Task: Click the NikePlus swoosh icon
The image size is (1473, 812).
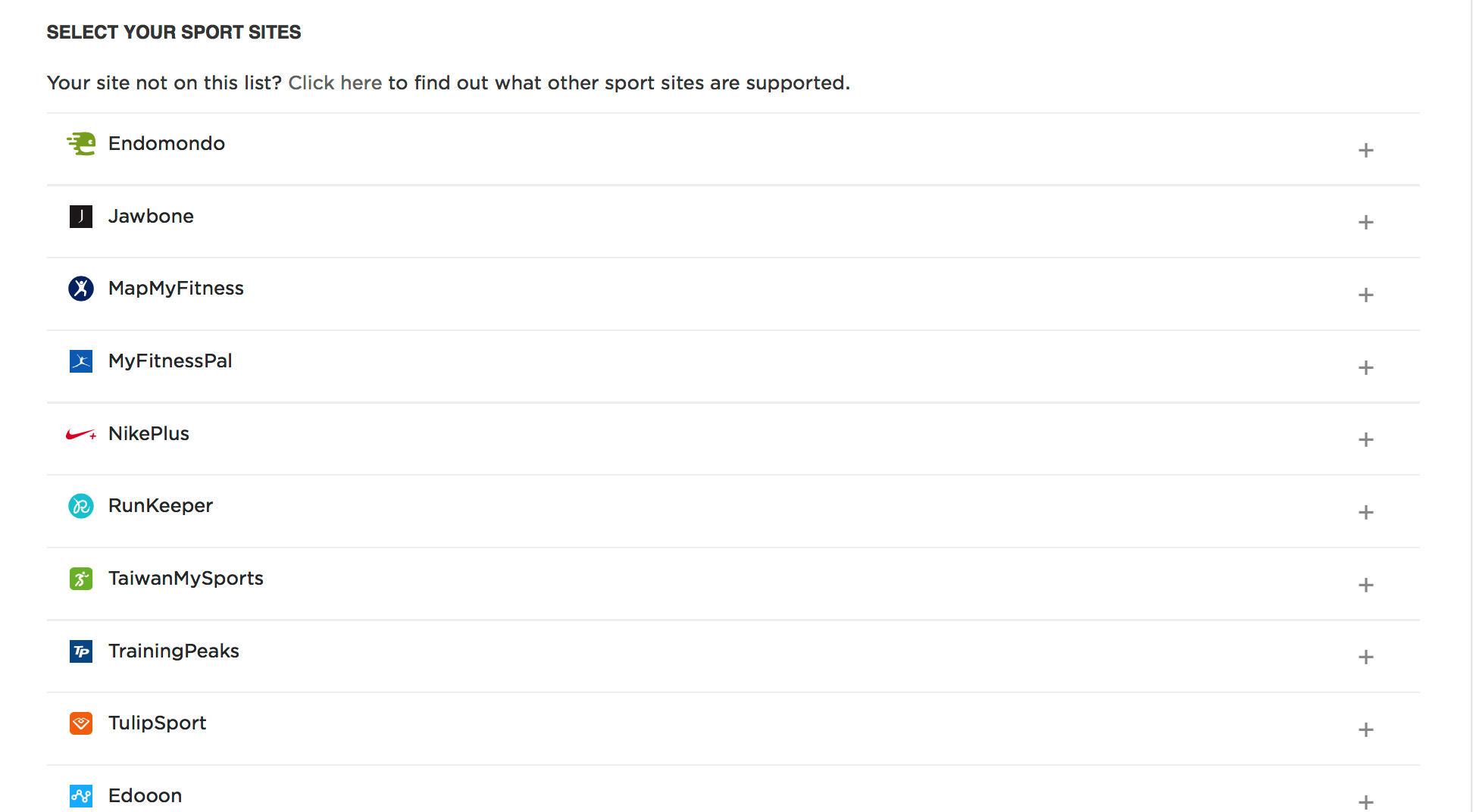Action: pyautogui.click(x=81, y=434)
